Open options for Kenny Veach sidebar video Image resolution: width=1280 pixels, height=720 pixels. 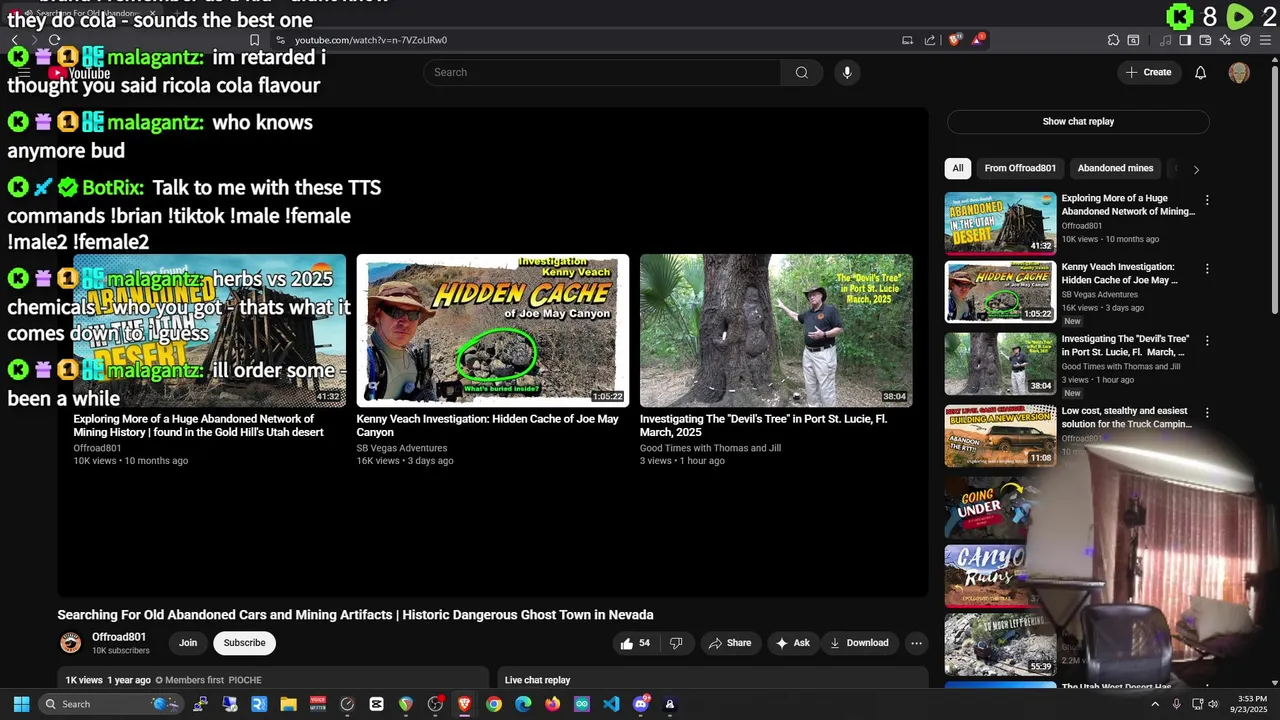[1207, 269]
